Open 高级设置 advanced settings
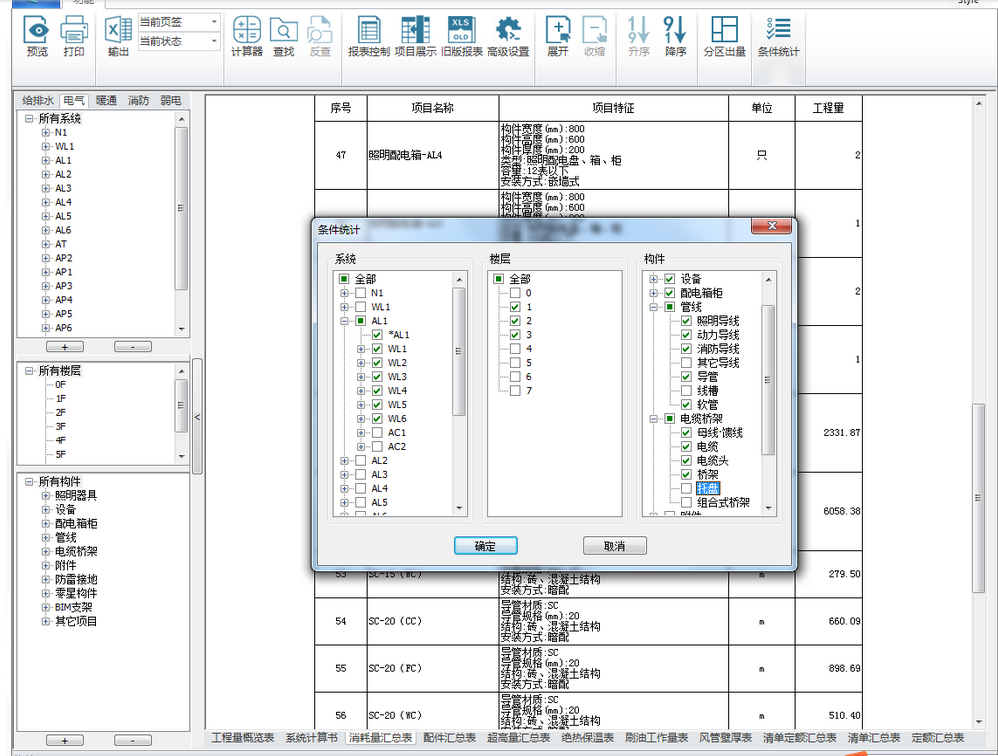The width and height of the screenshot is (998, 756). (x=508, y=36)
